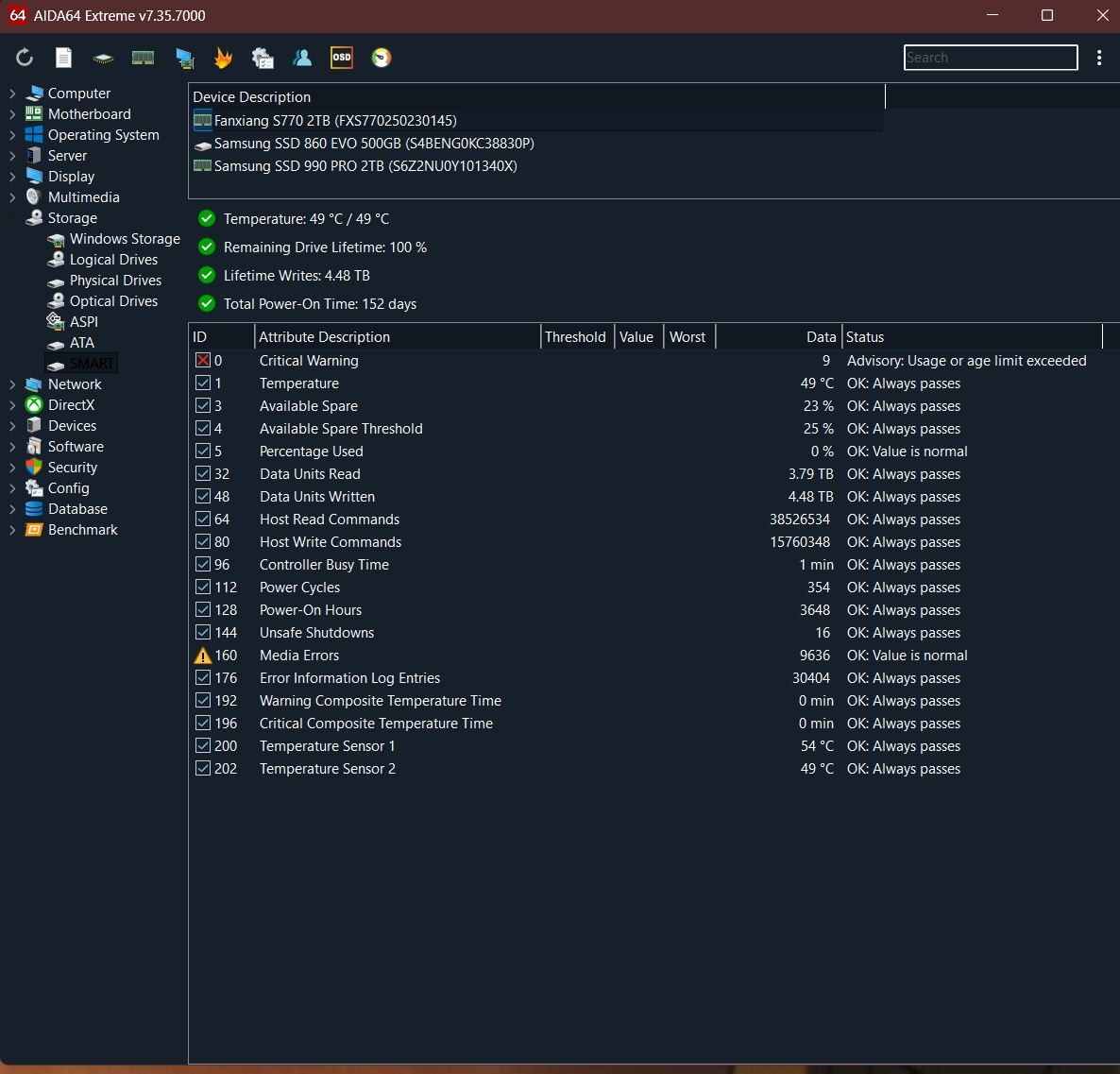1120x1074 pixels.
Task: Toggle the Unsafe Shutdowns row checkbox
Action: (203, 632)
